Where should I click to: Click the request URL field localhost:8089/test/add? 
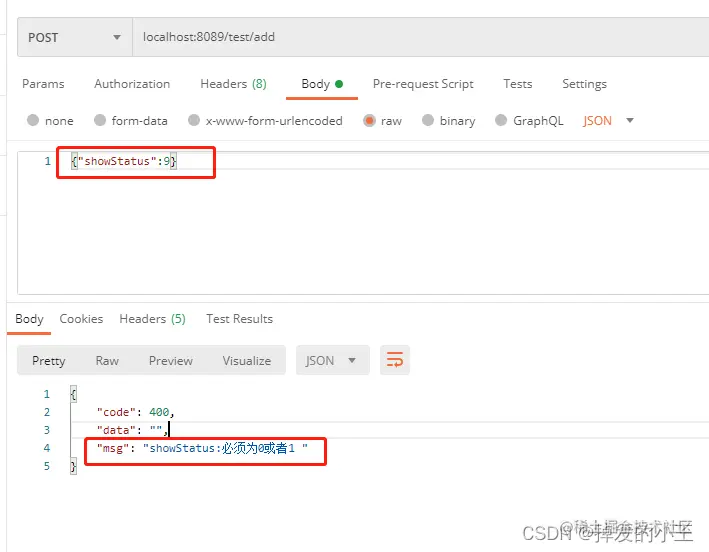coord(421,38)
